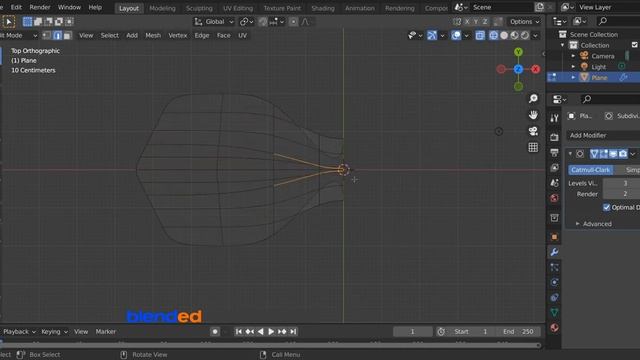Toggle viewport gizmos
The width and height of the screenshot is (640, 360).
(432, 36)
